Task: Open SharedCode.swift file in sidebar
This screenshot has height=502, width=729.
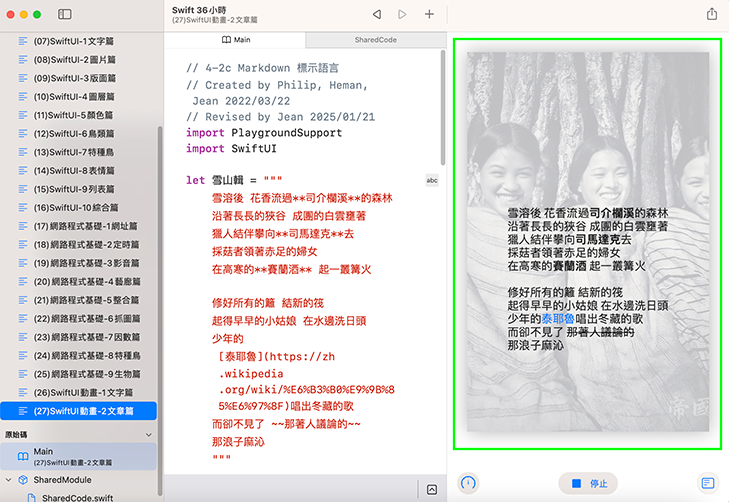Action: pos(77,497)
